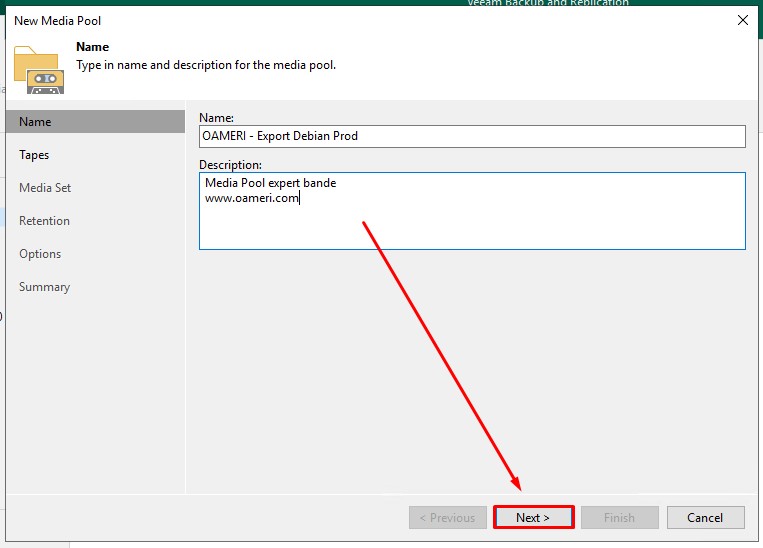The width and height of the screenshot is (763, 548).
Task: Select the Name wizard step
Action: tap(35, 122)
